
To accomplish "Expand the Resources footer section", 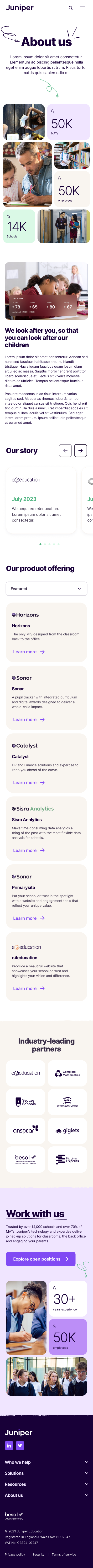I will [x=46, y=1484].
